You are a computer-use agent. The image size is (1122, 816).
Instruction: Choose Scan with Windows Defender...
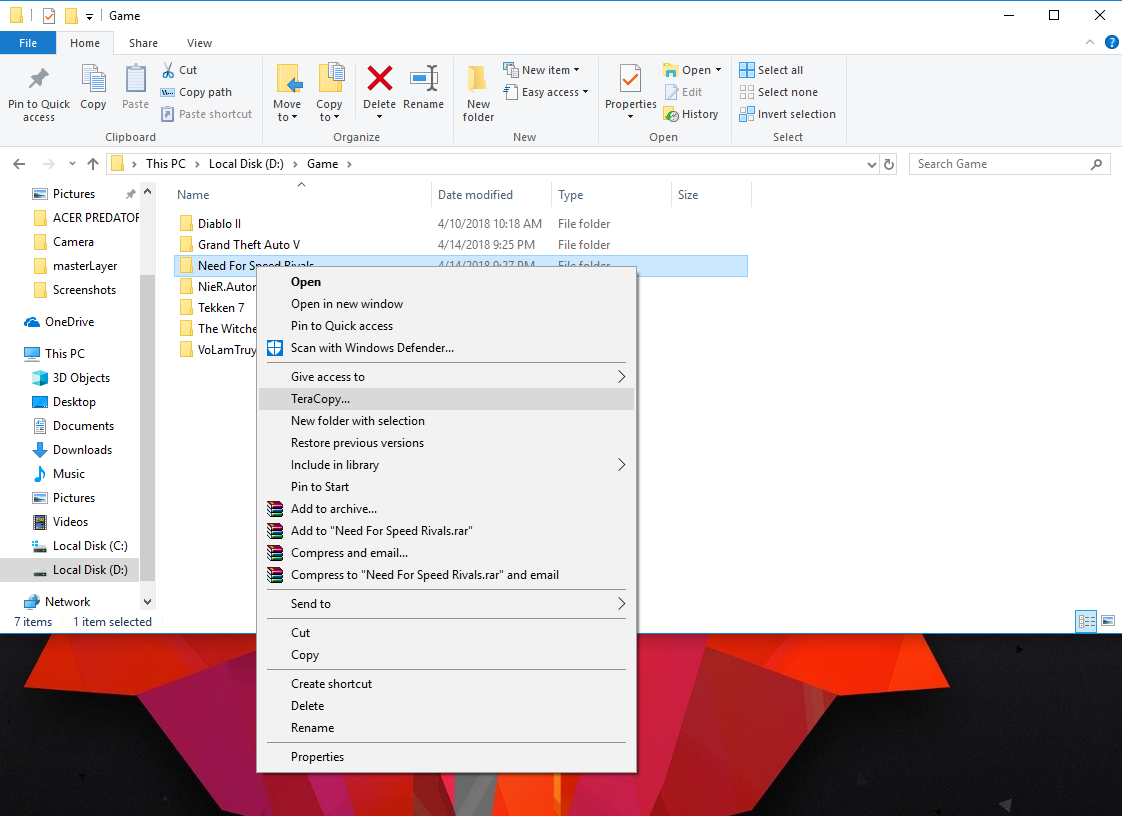click(x=447, y=348)
